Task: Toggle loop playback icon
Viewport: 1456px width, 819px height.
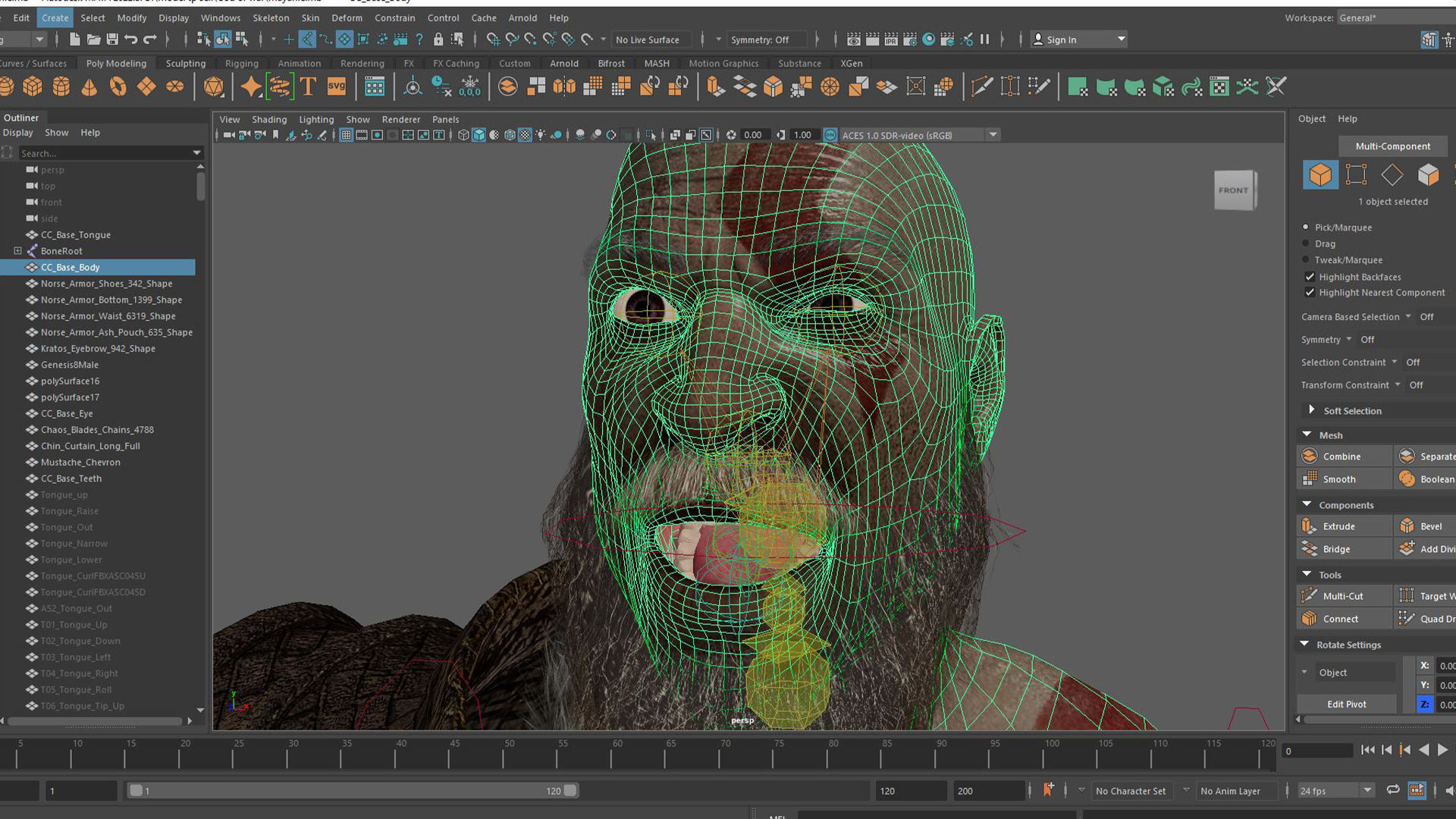Action: tap(1393, 790)
